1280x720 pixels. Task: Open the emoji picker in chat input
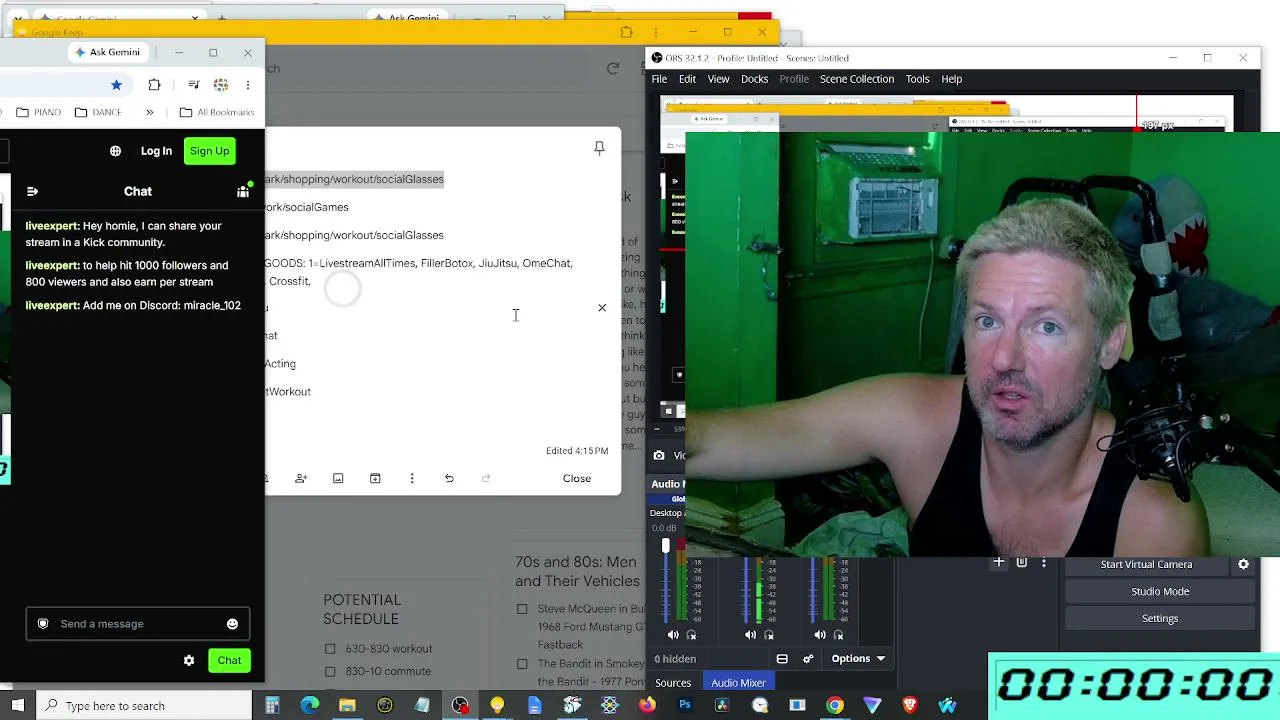[232, 624]
